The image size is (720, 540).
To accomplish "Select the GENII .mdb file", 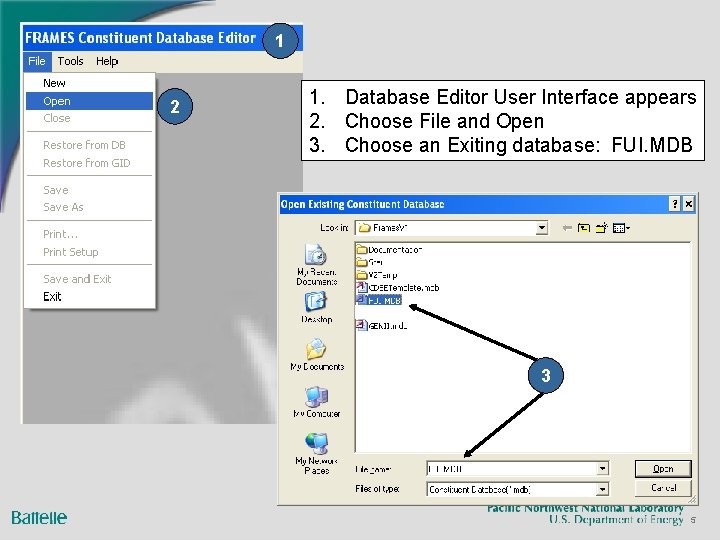I will 382,326.
